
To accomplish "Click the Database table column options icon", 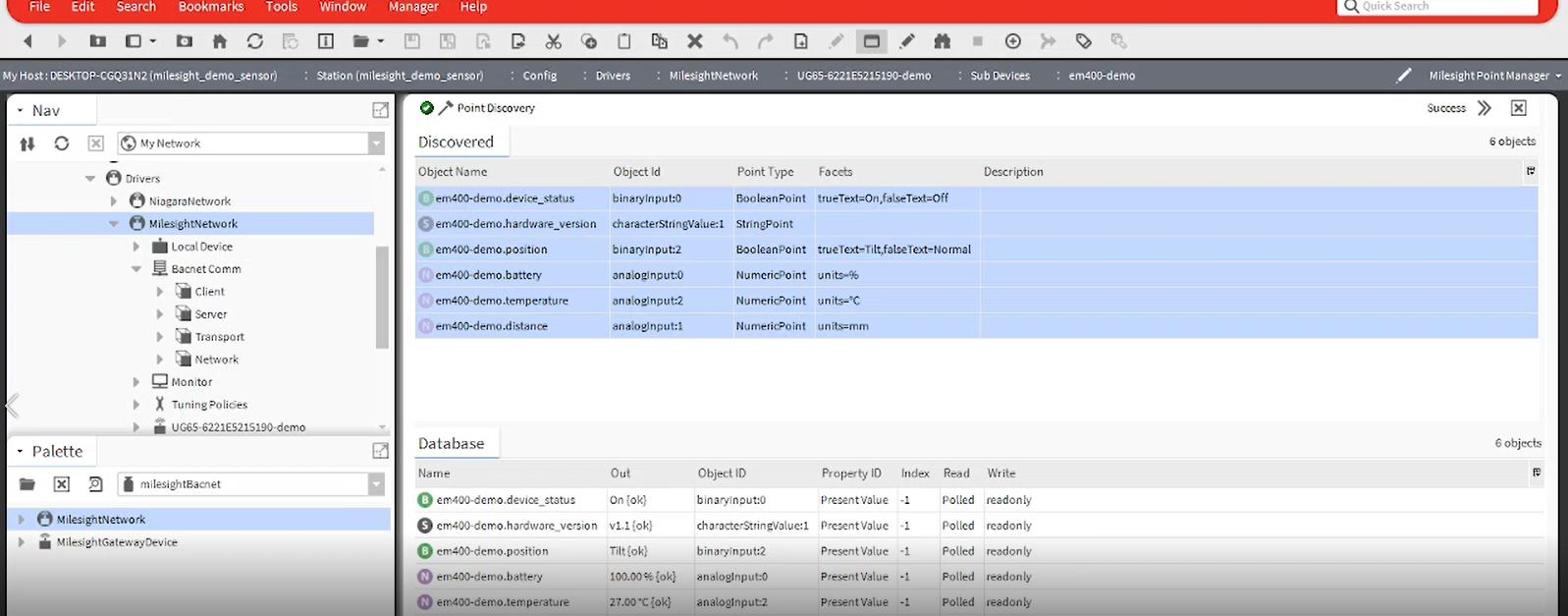I will coord(1537,473).
